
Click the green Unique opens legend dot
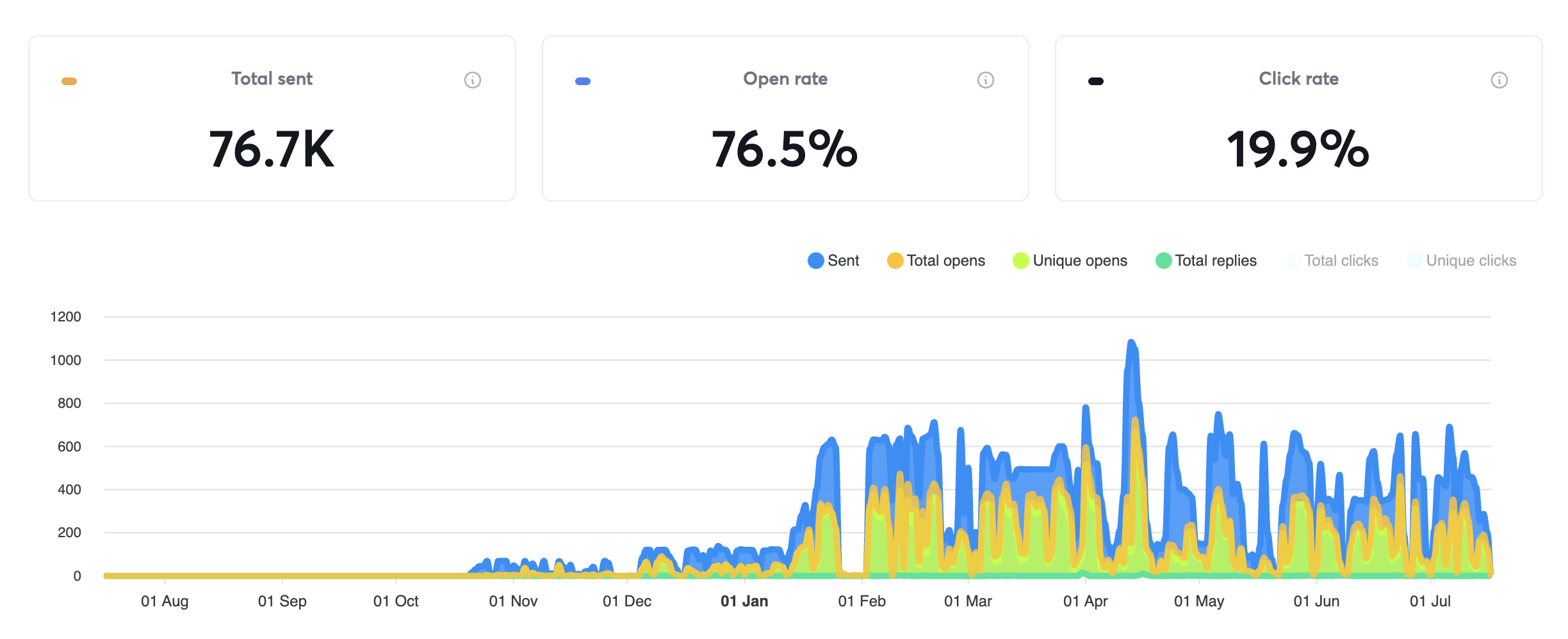[x=1022, y=261]
